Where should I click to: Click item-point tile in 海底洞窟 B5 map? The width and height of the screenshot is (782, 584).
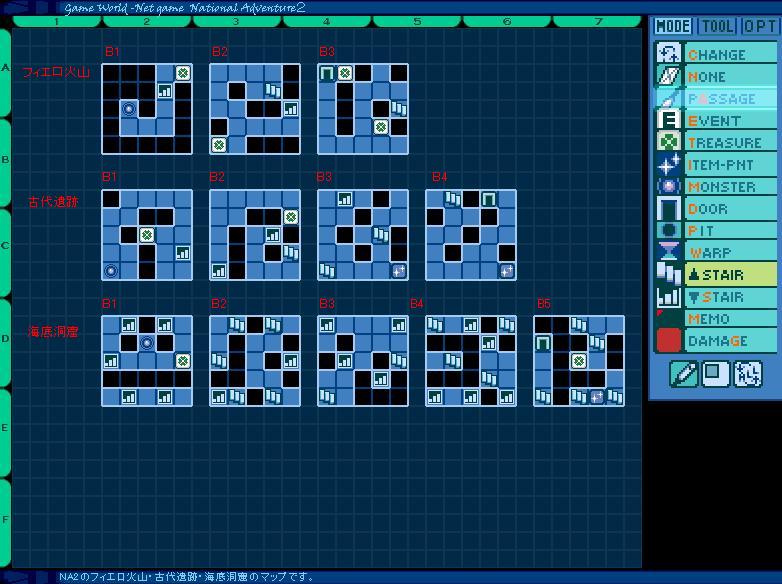(x=596, y=396)
